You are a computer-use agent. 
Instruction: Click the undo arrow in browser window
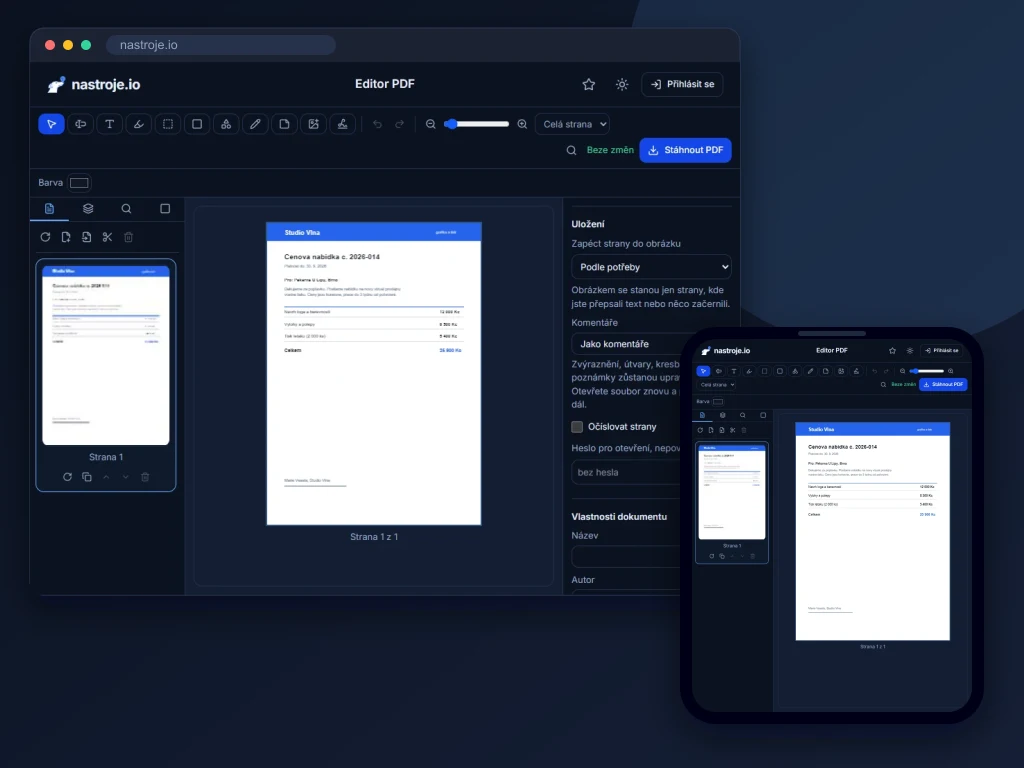(x=377, y=124)
